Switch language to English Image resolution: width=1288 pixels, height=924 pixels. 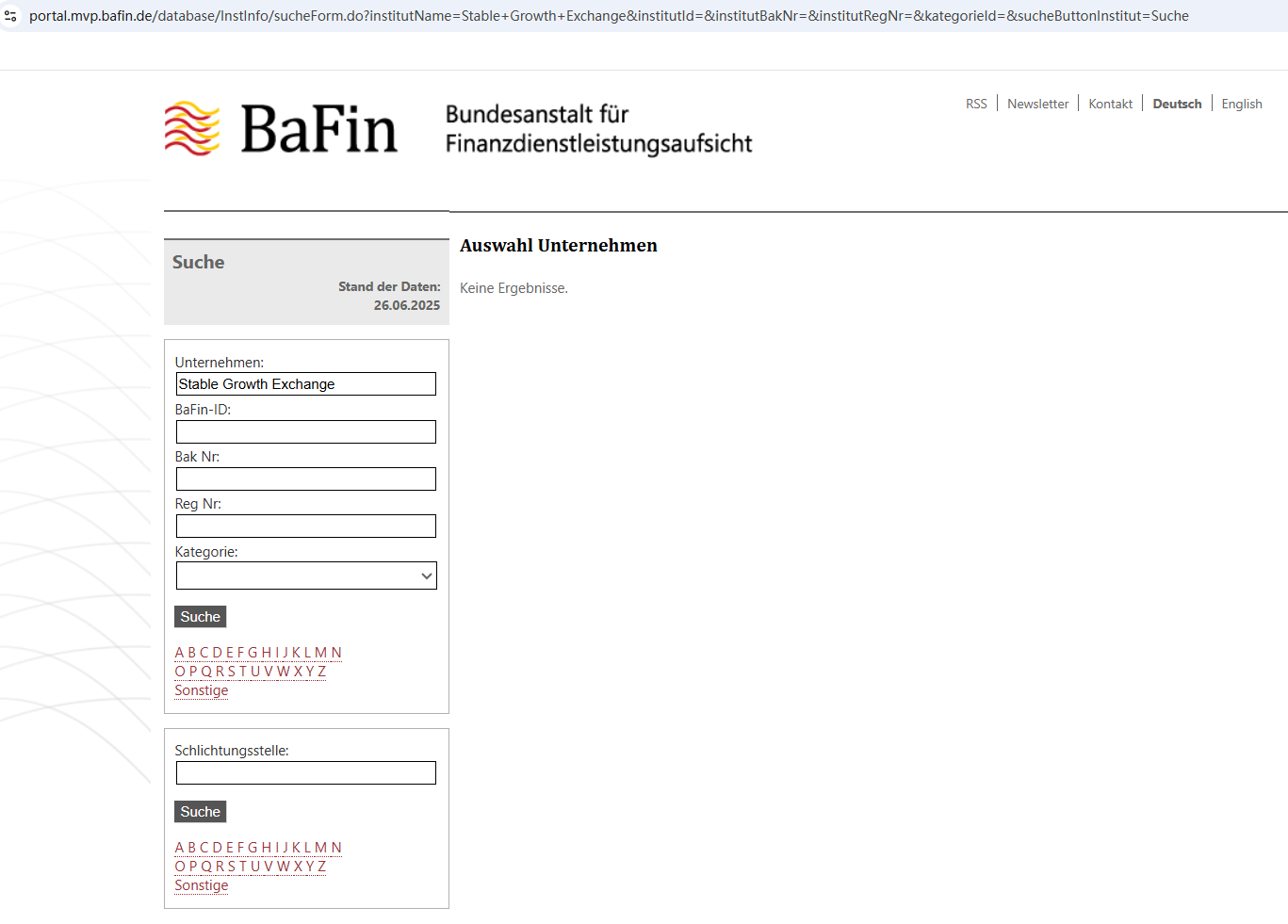coord(1242,104)
